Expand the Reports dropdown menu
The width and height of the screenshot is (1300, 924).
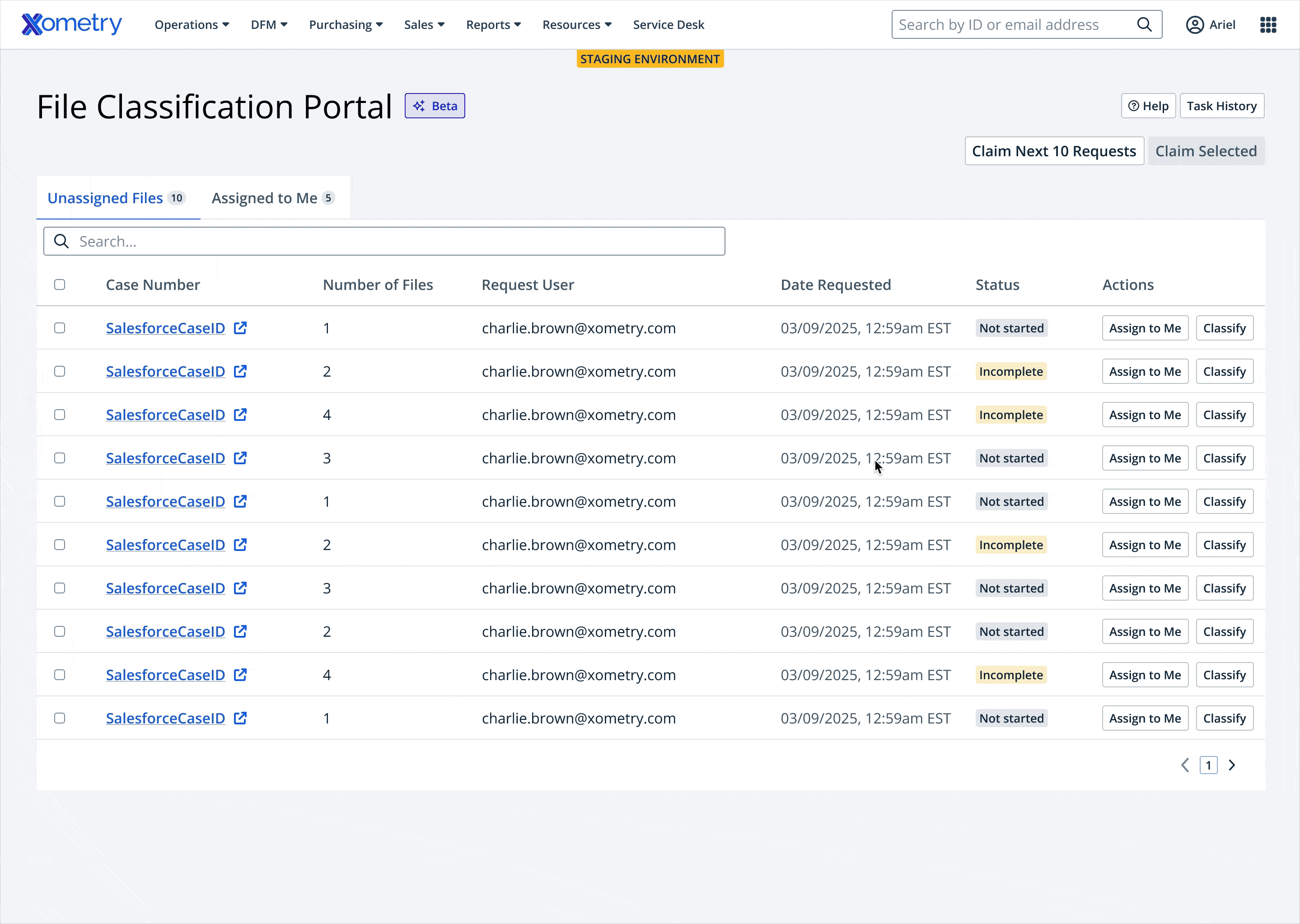pos(493,24)
